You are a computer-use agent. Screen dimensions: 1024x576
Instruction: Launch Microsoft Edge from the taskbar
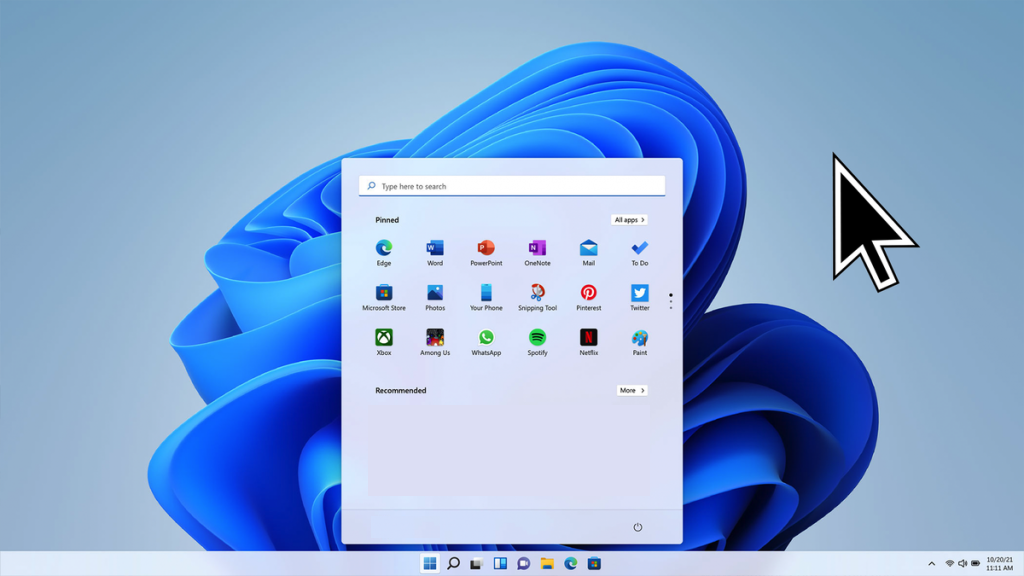pos(568,563)
